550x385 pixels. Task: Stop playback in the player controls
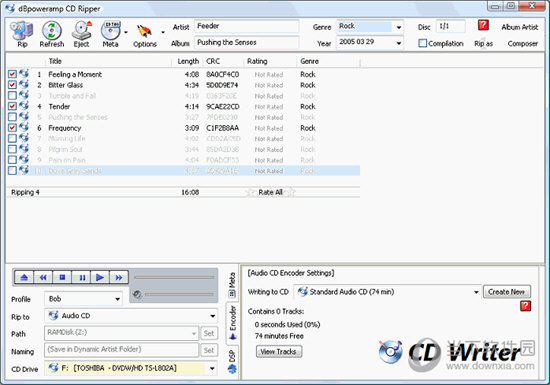click(62, 277)
